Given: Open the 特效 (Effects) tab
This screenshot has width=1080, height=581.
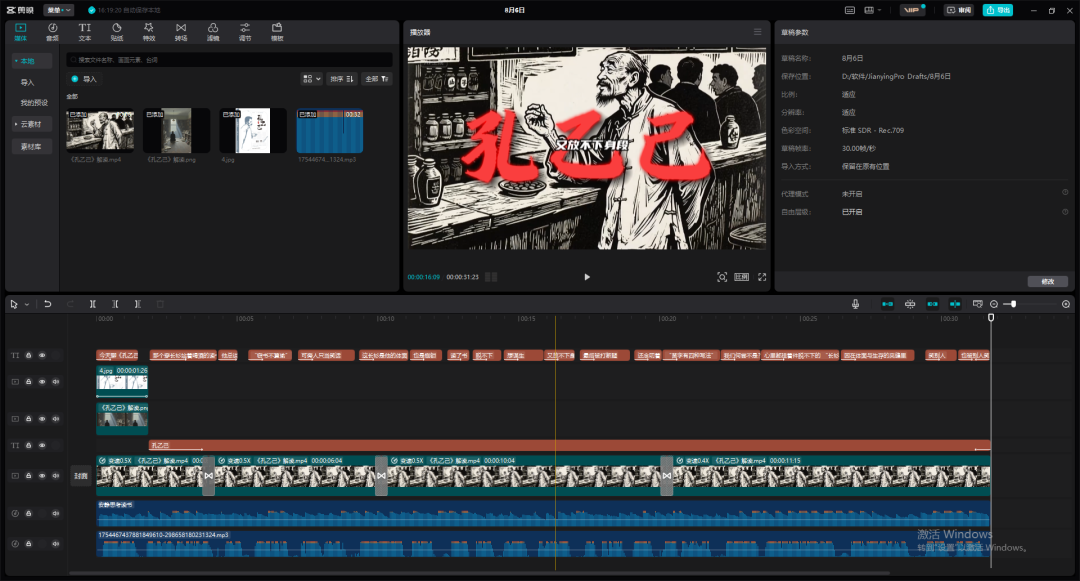Looking at the screenshot, I should point(149,32).
